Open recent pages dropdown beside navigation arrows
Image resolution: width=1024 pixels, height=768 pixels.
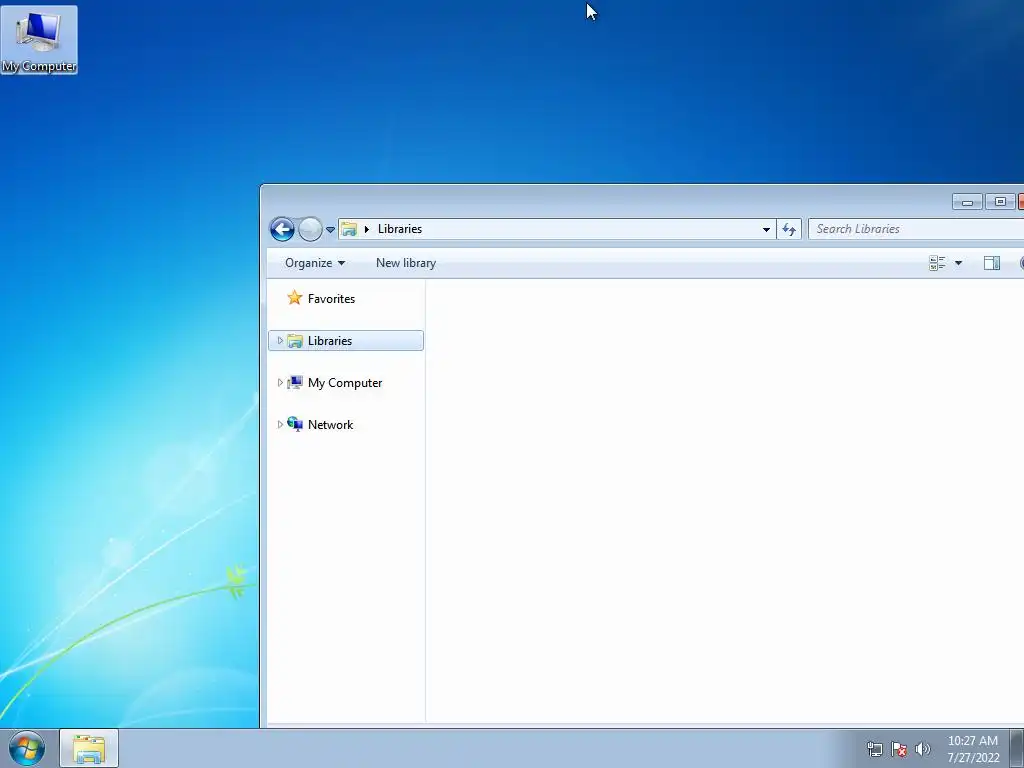pos(330,230)
